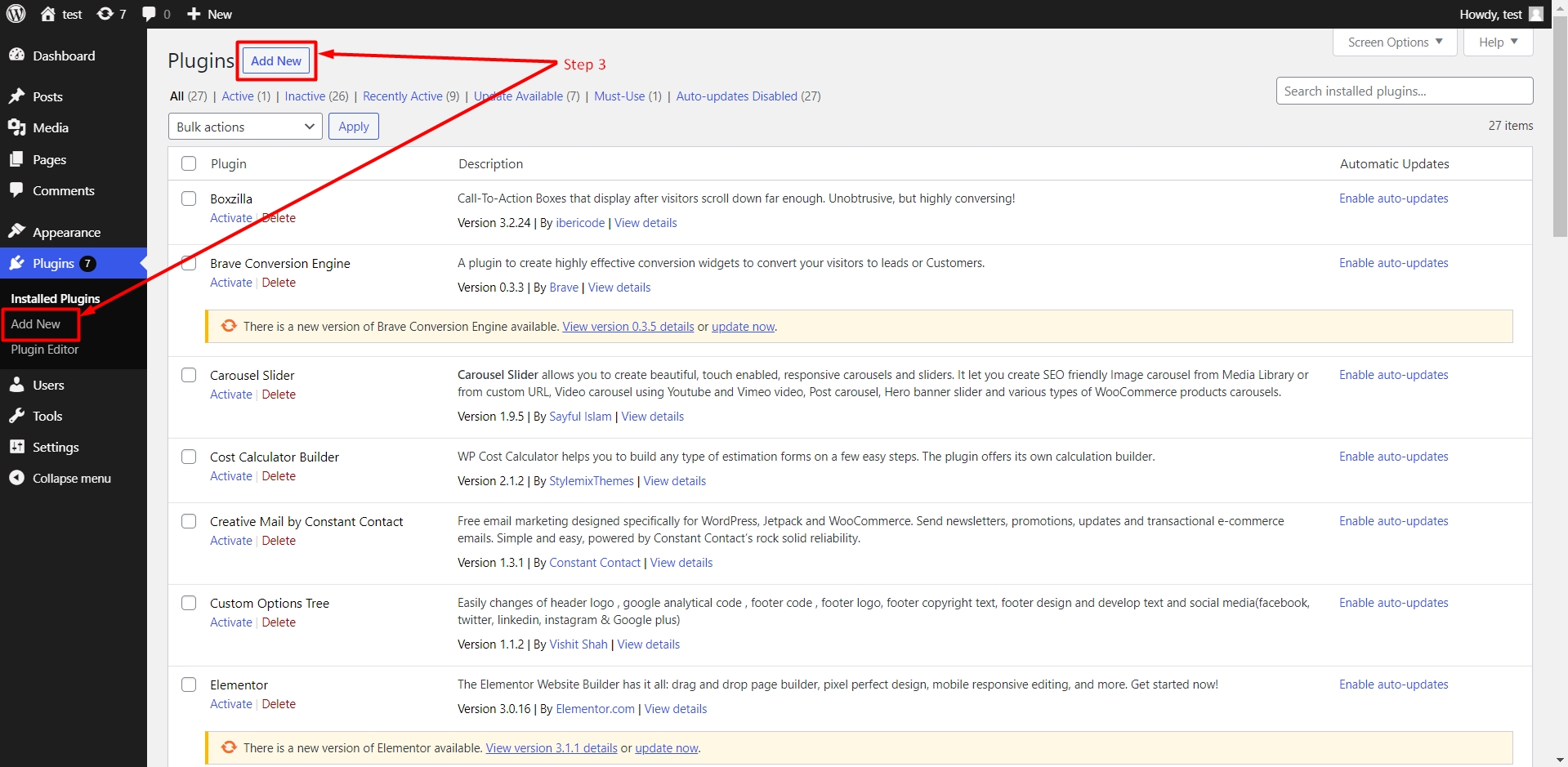Open Media icon in sidebar
The width and height of the screenshot is (1568, 767).
[16, 127]
